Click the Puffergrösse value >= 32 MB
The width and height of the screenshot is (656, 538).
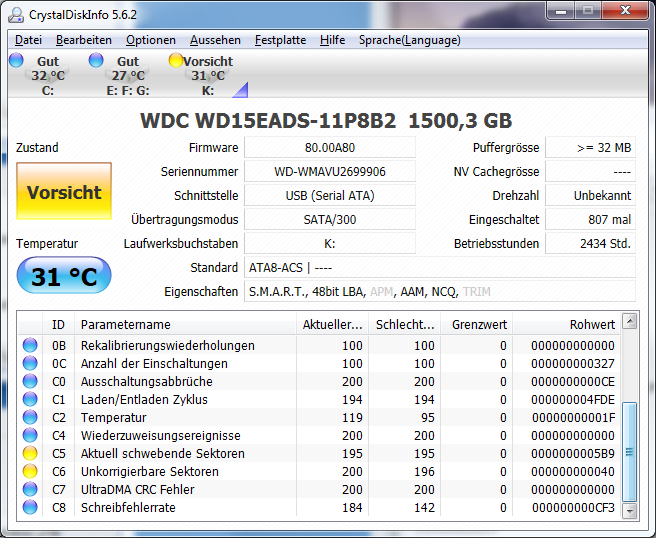click(x=591, y=148)
